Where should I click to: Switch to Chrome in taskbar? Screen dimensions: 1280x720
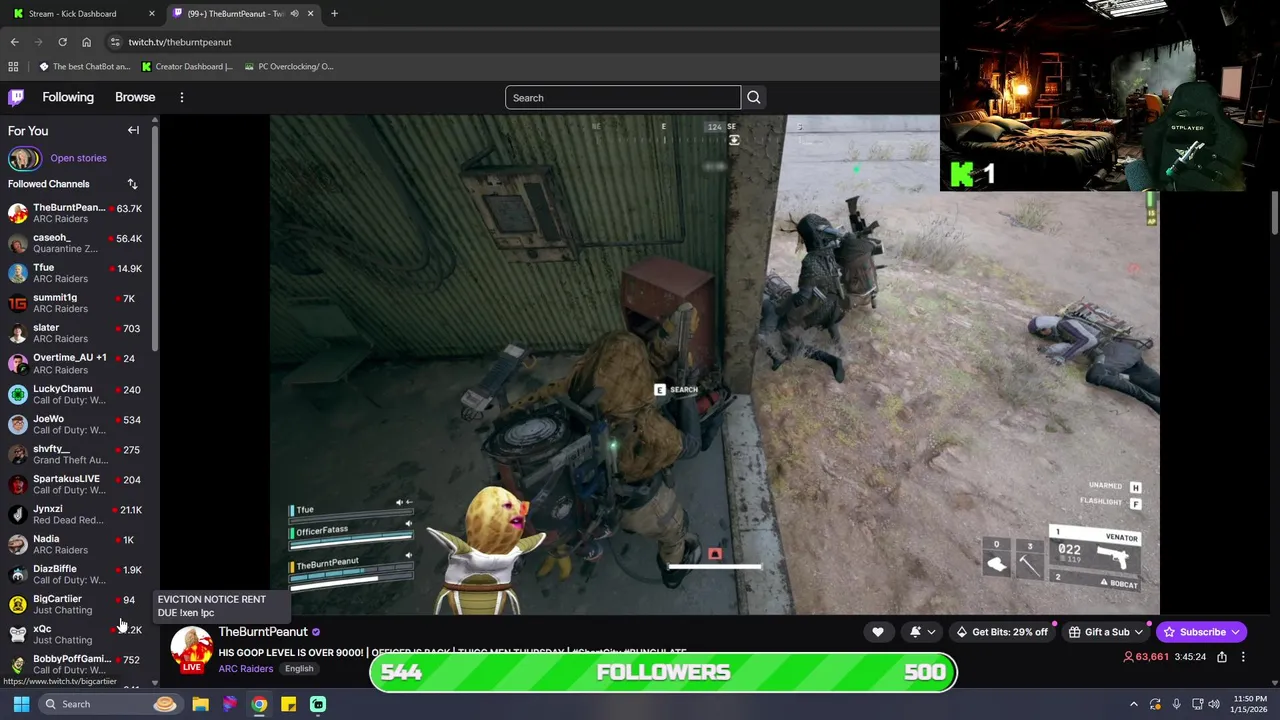click(259, 704)
